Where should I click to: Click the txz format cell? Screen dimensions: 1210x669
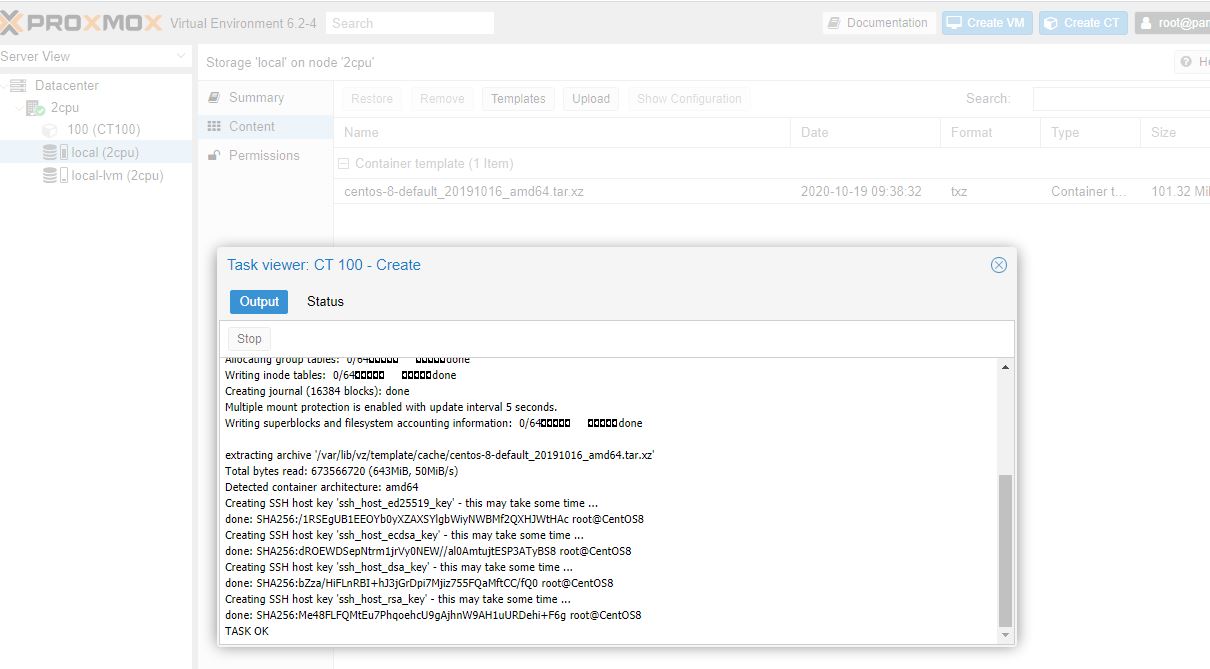[960, 191]
